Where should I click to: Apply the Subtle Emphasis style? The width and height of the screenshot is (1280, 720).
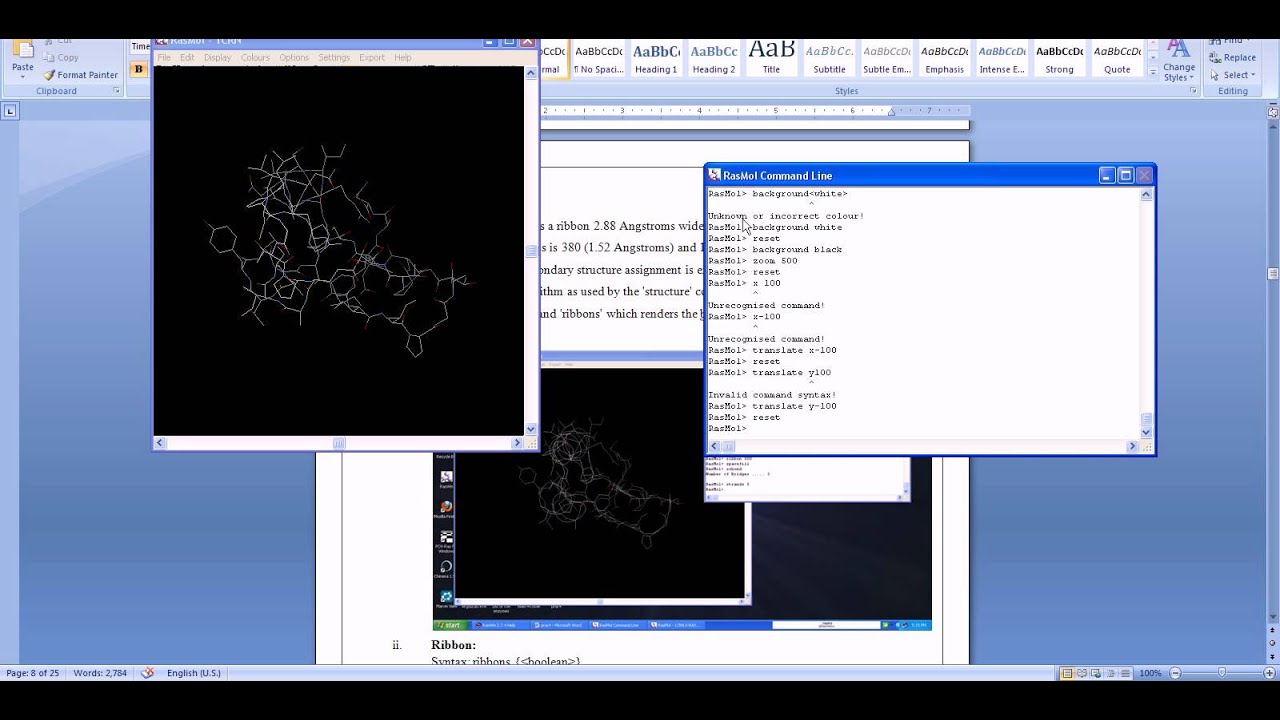887,59
